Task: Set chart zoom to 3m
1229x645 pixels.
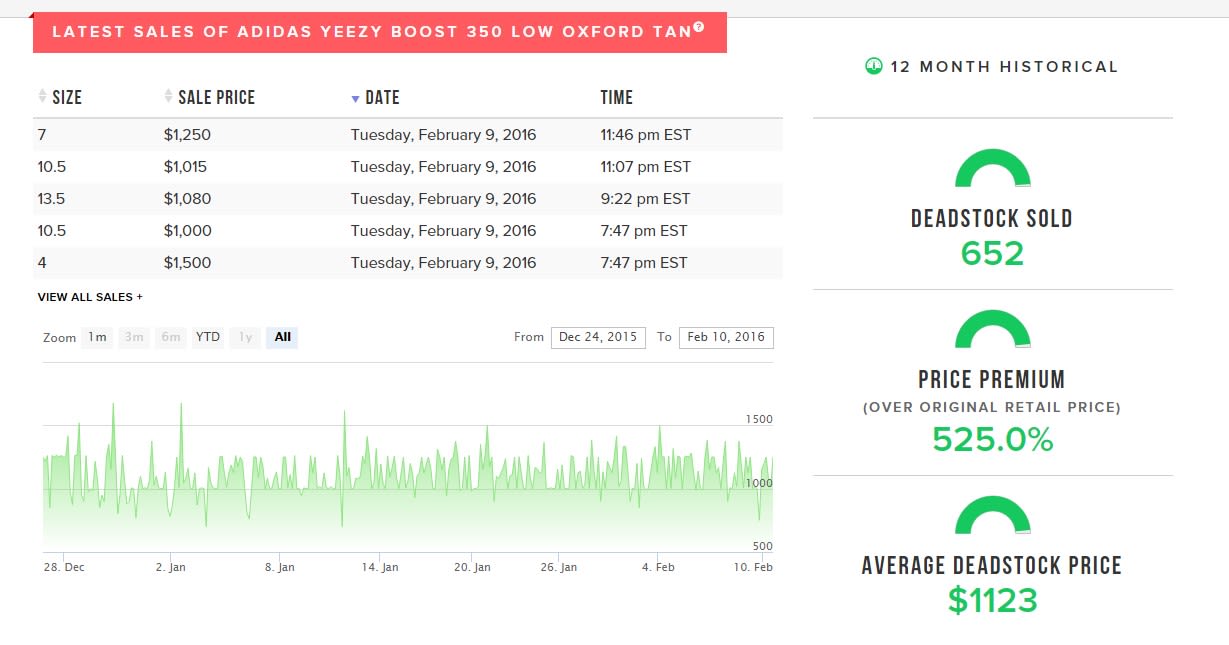Action: click(x=134, y=337)
